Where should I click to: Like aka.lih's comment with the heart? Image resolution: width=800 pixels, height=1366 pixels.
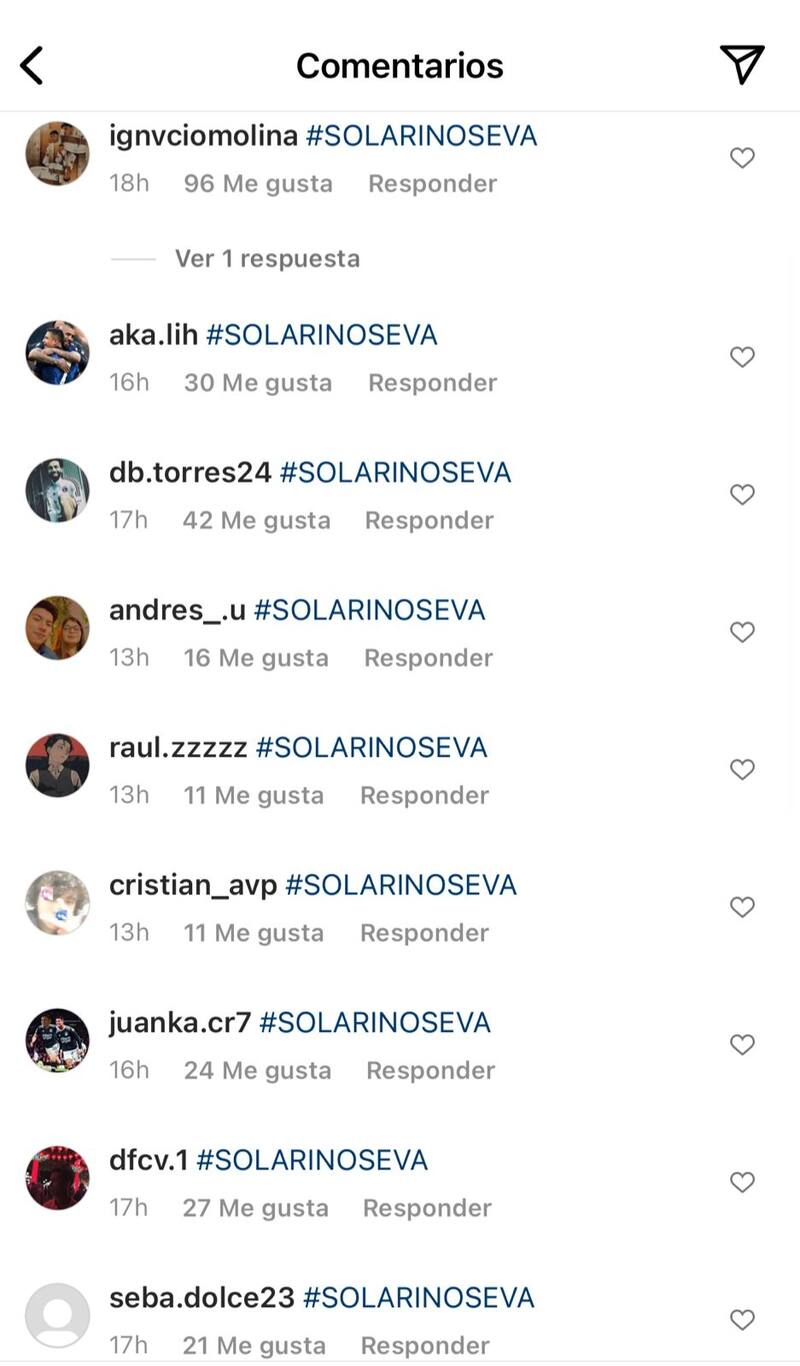(x=742, y=357)
